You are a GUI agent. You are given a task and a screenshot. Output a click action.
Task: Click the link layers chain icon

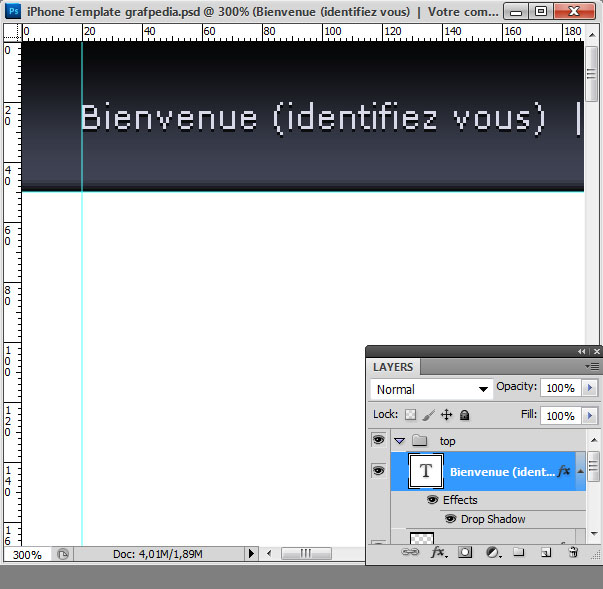[410, 552]
